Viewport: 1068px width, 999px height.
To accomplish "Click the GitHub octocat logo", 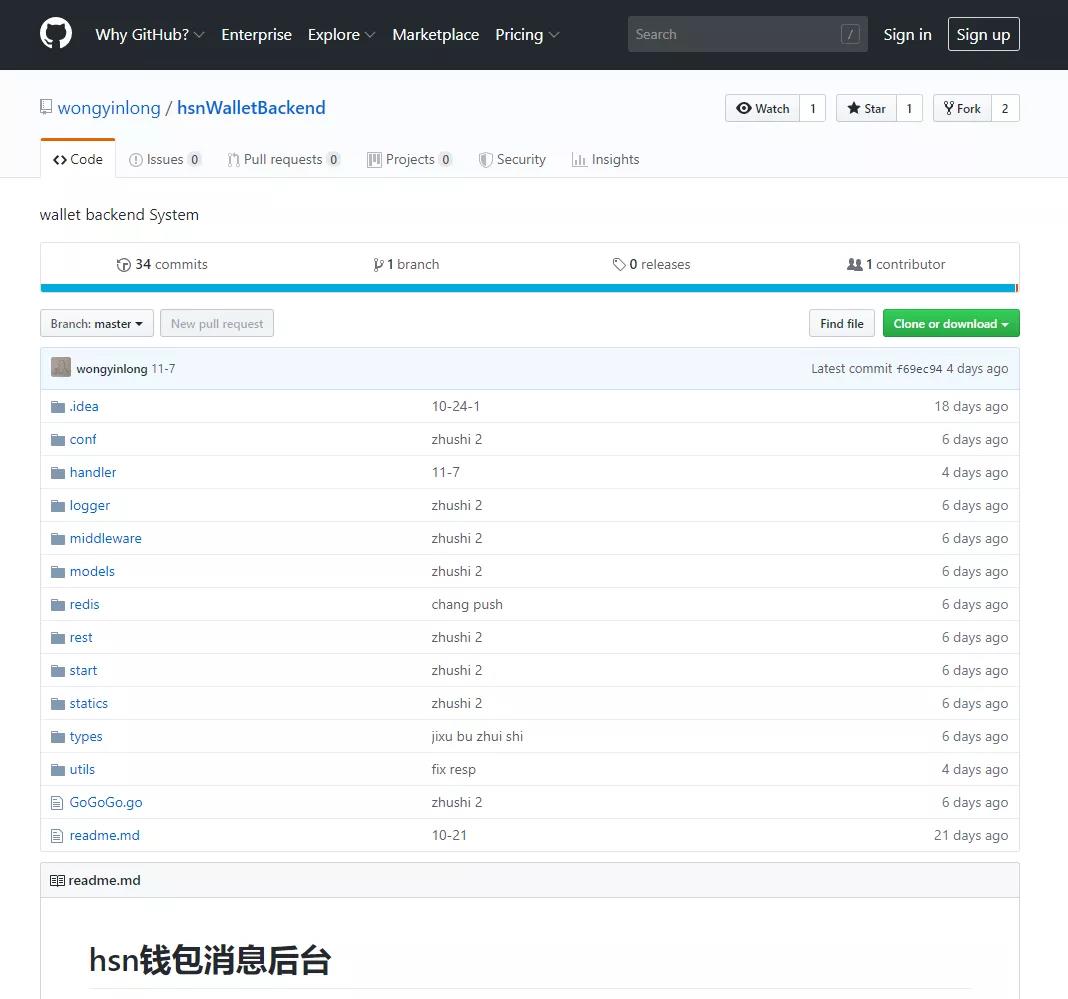I will coord(56,33).
